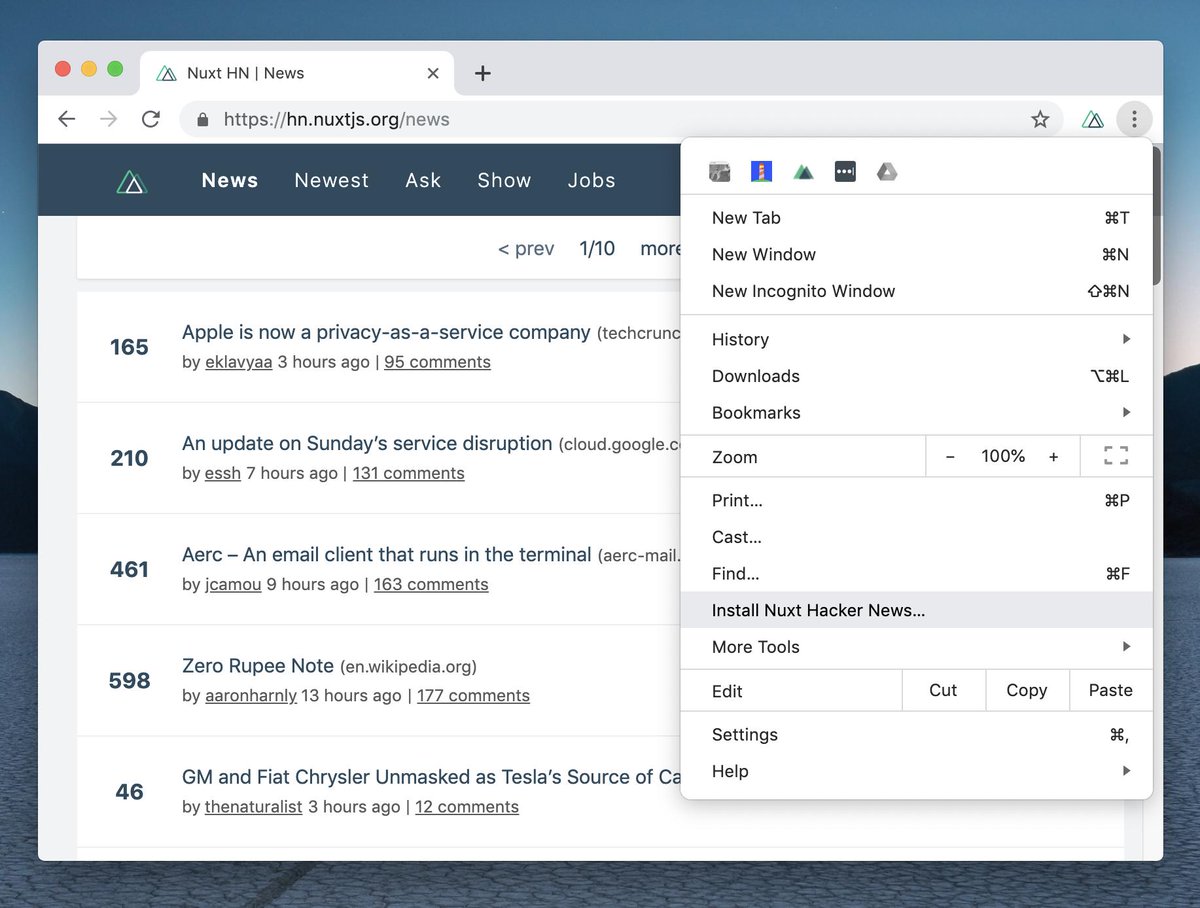Viewport: 1200px width, 908px height.
Task: Open user eklavyaa's profile
Action: [x=239, y=362]
